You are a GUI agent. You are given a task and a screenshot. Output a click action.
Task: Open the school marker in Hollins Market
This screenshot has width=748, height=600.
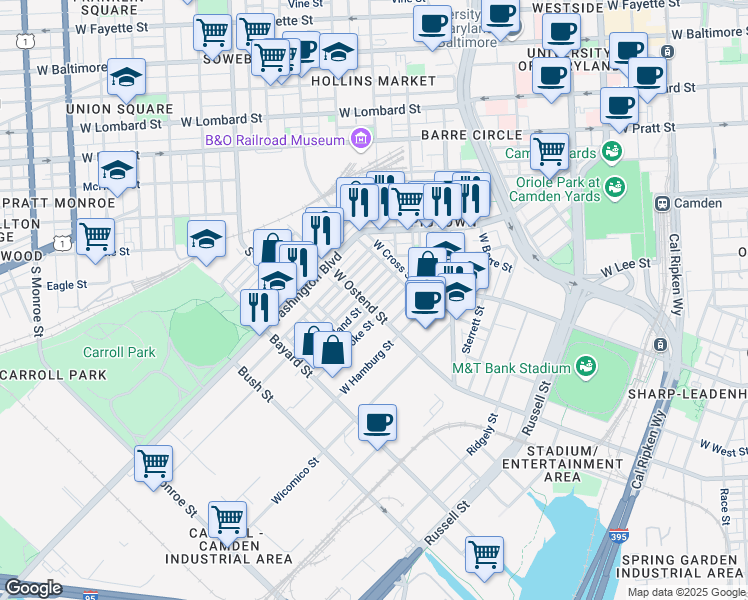click(338, 54)
